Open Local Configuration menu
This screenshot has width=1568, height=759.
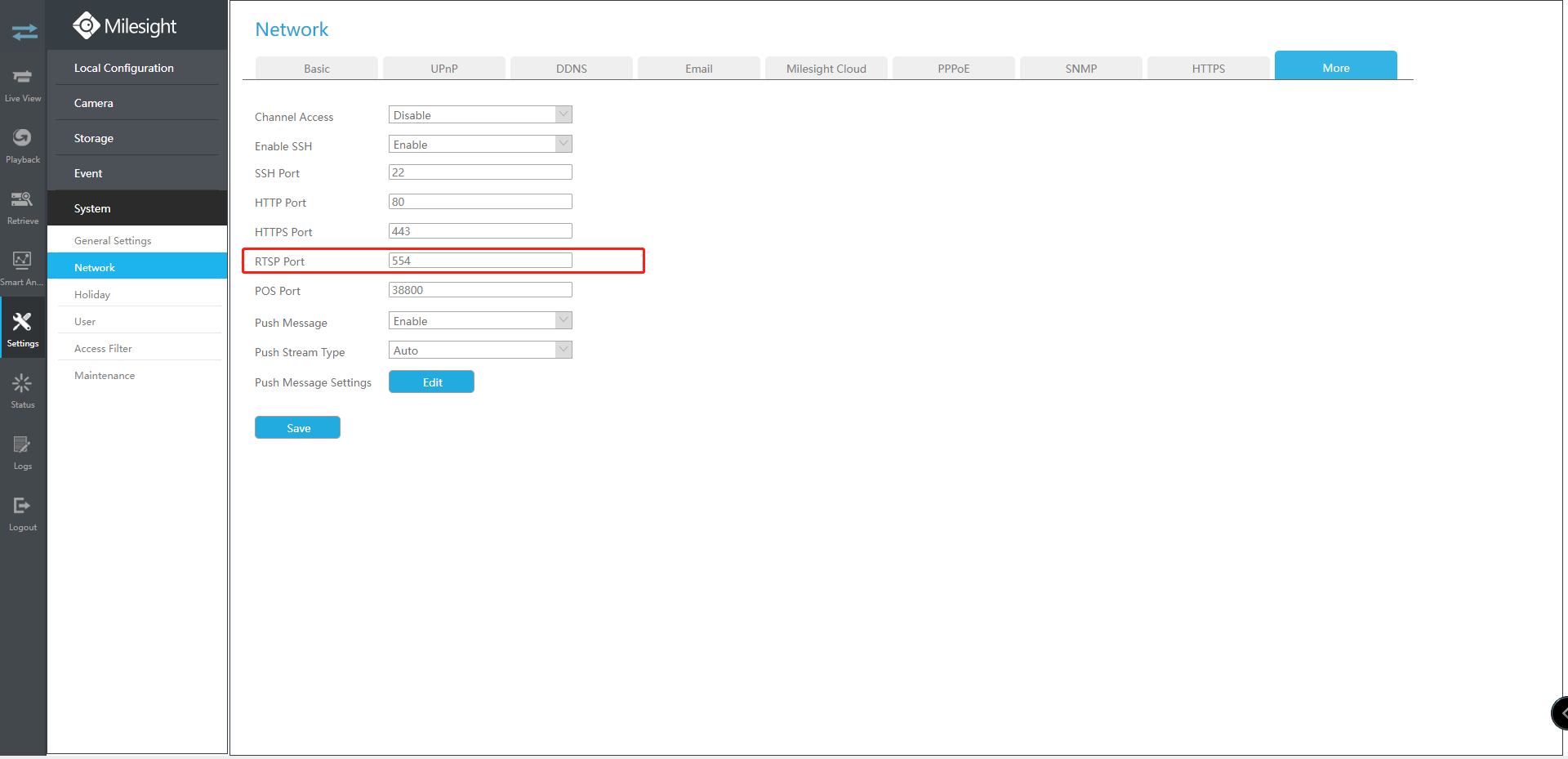tap(137, 68)
